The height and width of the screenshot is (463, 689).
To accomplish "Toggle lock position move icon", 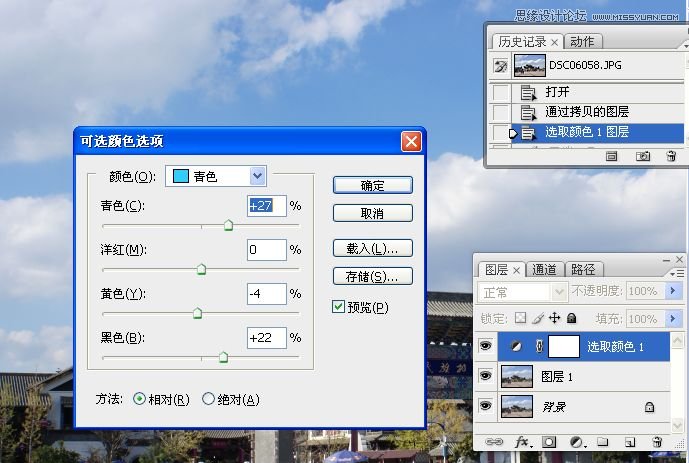I will (x=555, y=318).
